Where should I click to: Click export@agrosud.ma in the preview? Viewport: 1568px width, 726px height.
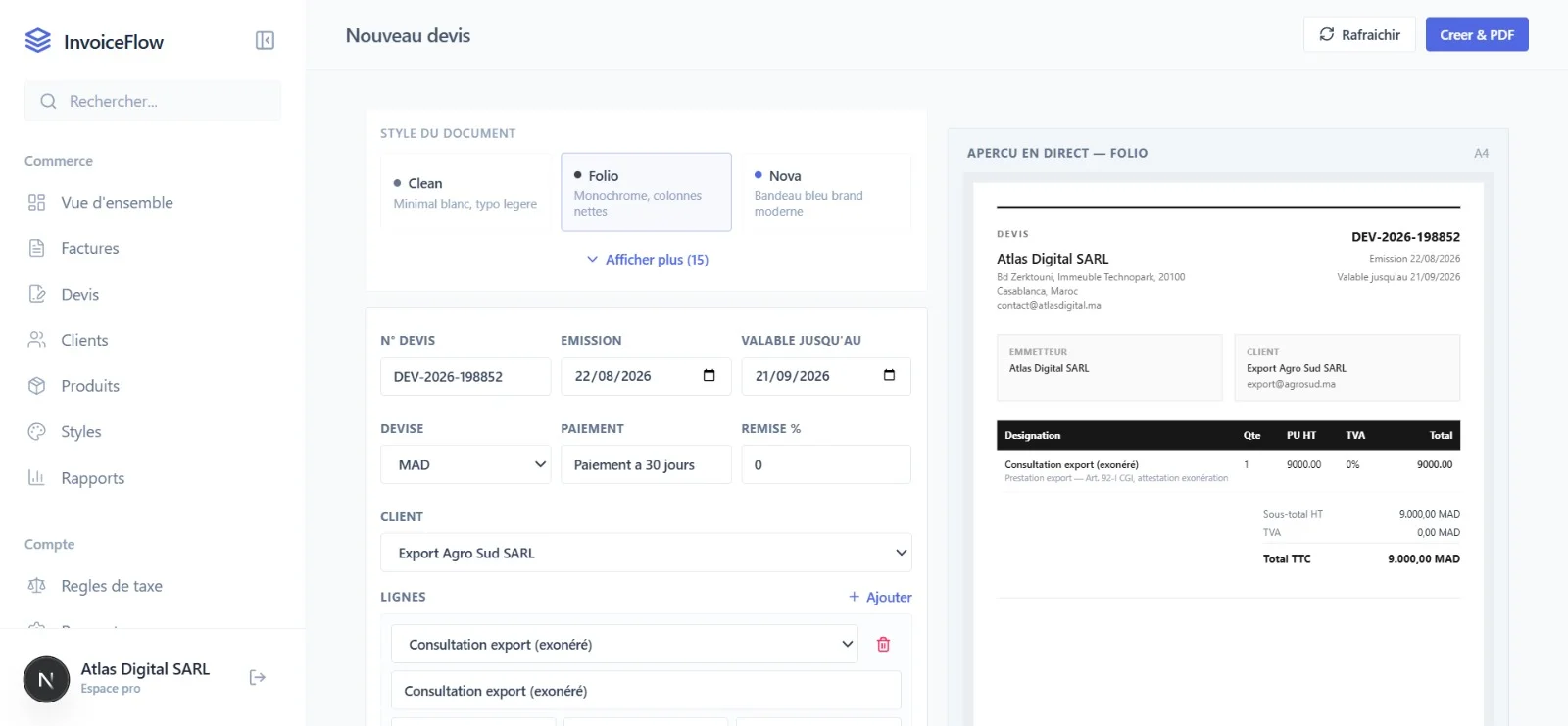pyautogui.click(x=1291, y=384)
